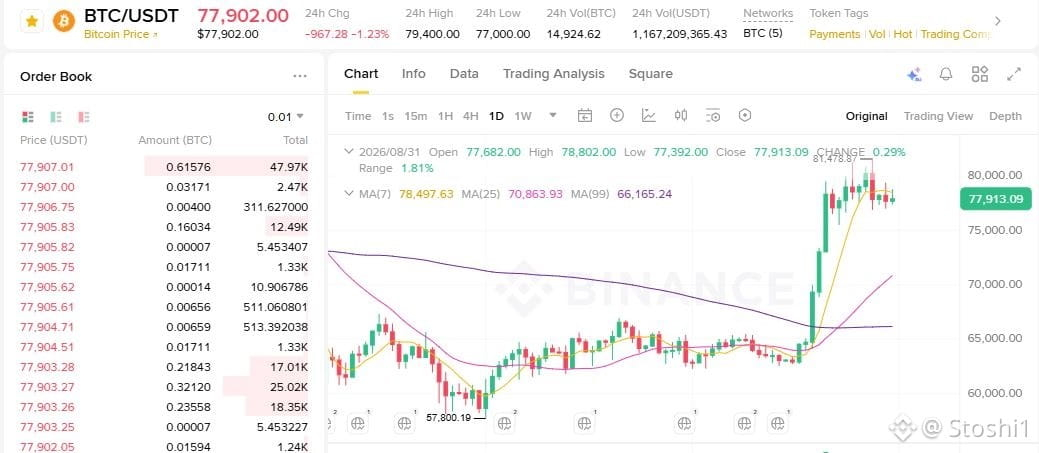Show both buys and sells order book view
The height and width of the screenshot is (453, 1039).
point(27,117)
